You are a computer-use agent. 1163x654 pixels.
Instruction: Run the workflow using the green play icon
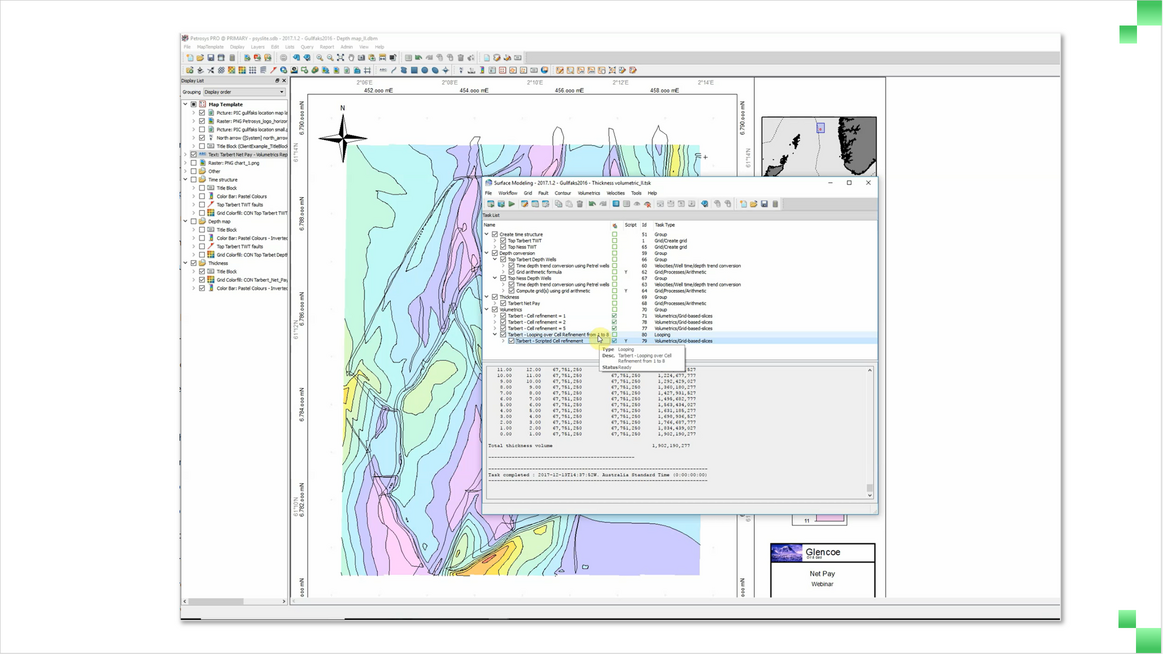513,203
